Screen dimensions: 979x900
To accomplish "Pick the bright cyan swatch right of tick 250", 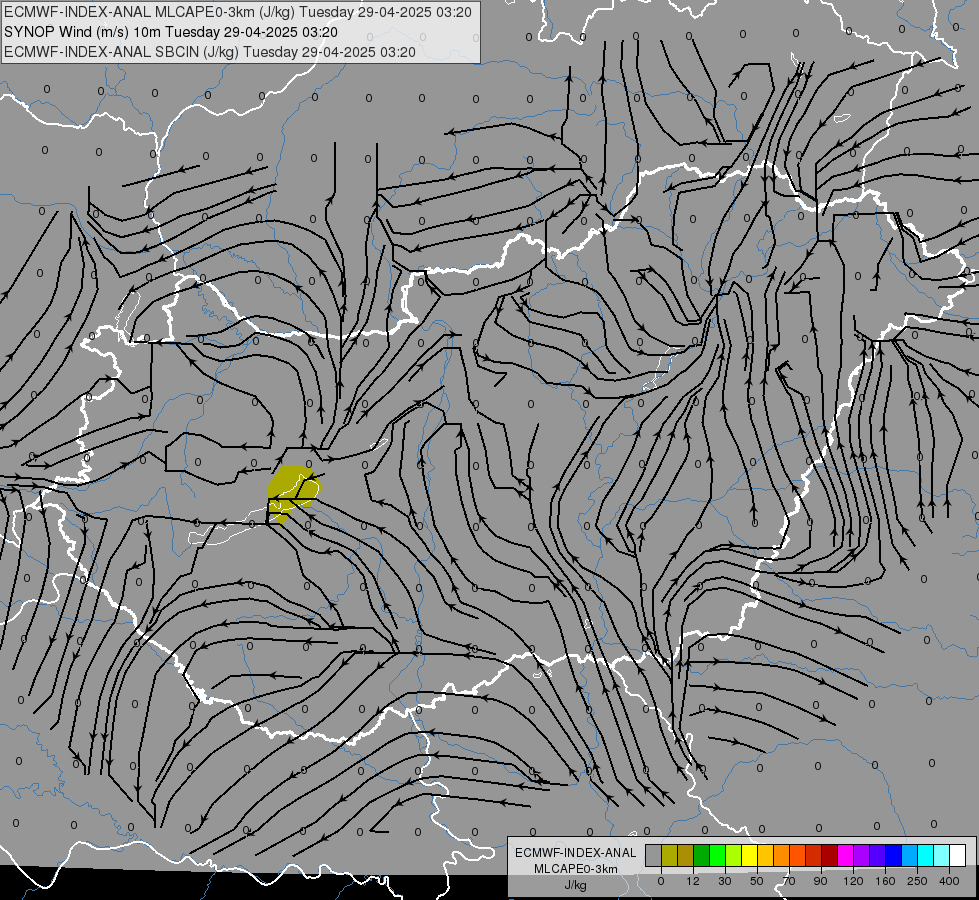I will point(925,855).
